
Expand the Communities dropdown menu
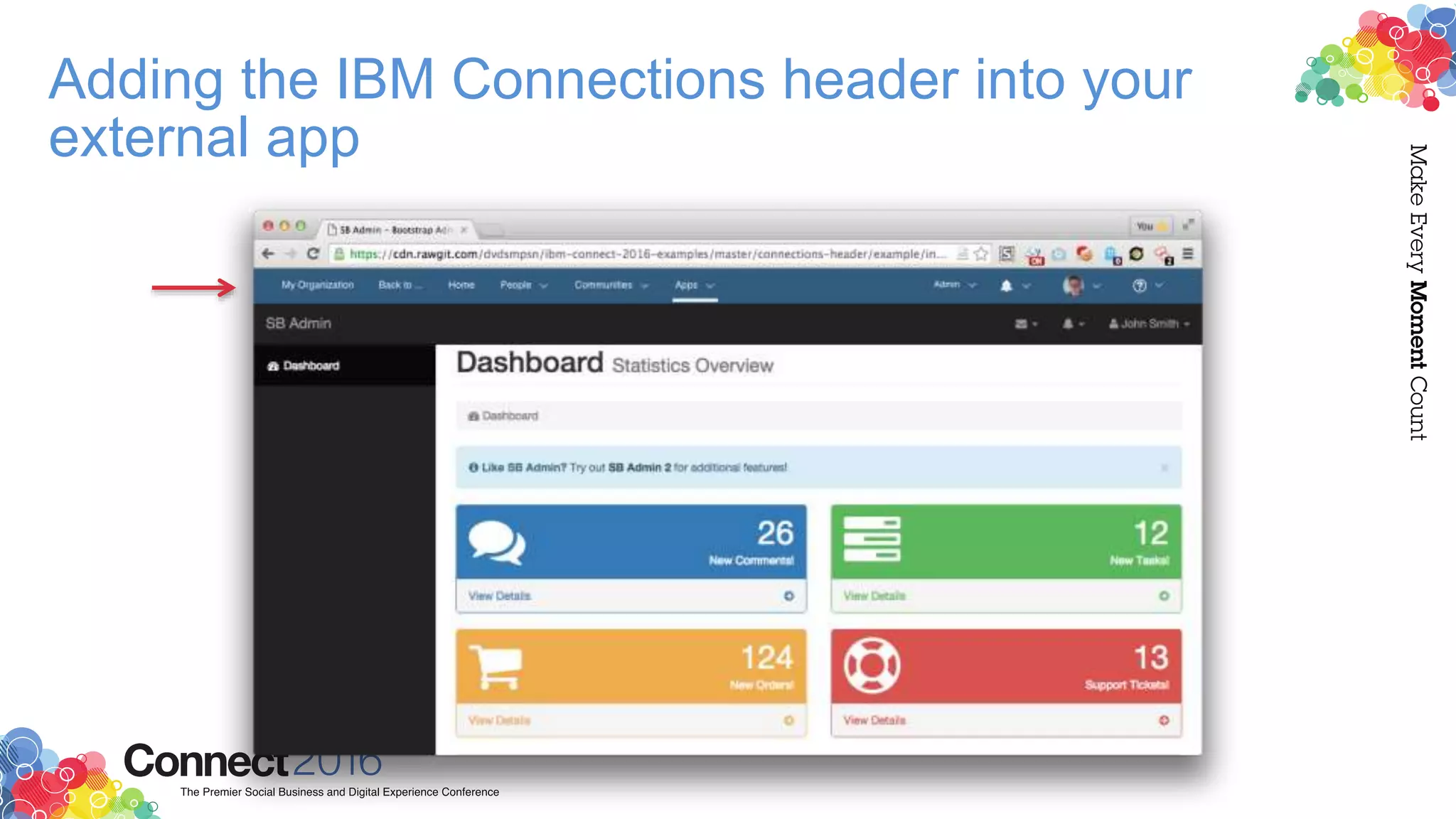[611, 285]
